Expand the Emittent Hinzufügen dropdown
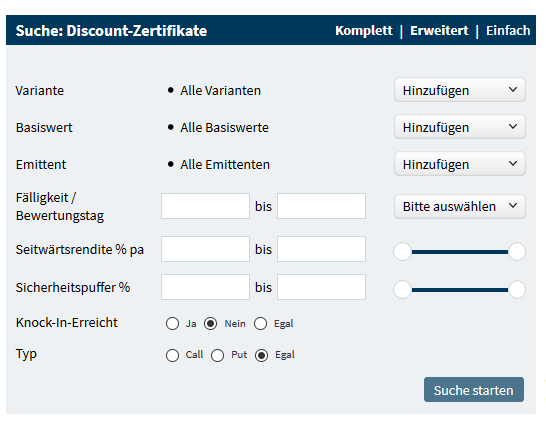 [x=460, y=164]
